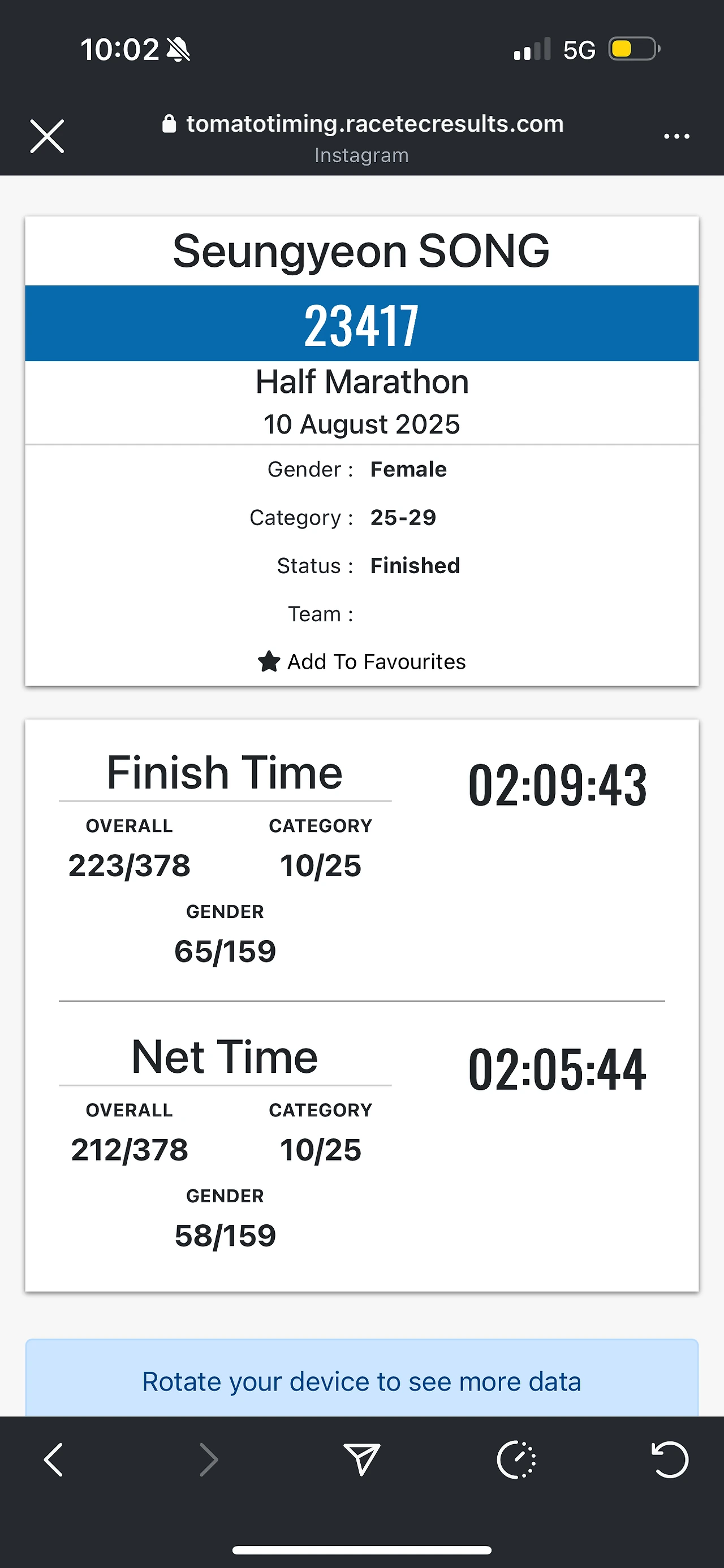
Task: Tap the paper plane share icon
Action: point(361,1459)
